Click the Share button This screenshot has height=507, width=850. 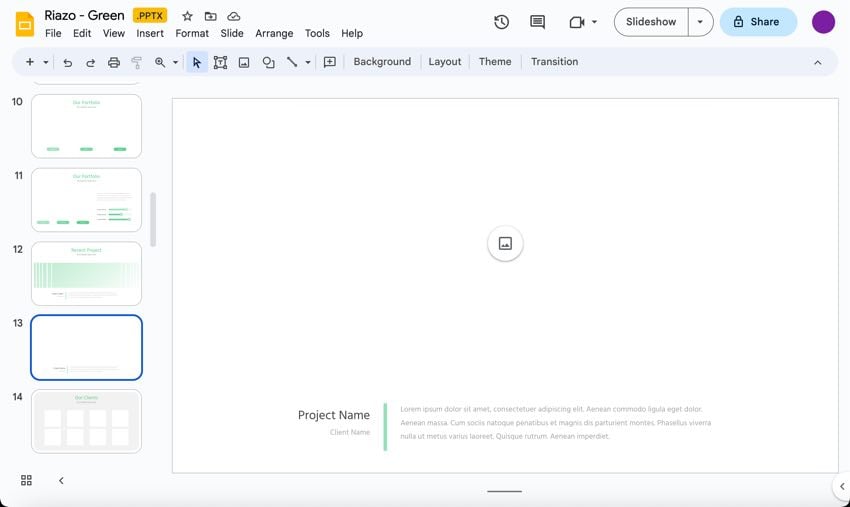[x=758, y=22]
